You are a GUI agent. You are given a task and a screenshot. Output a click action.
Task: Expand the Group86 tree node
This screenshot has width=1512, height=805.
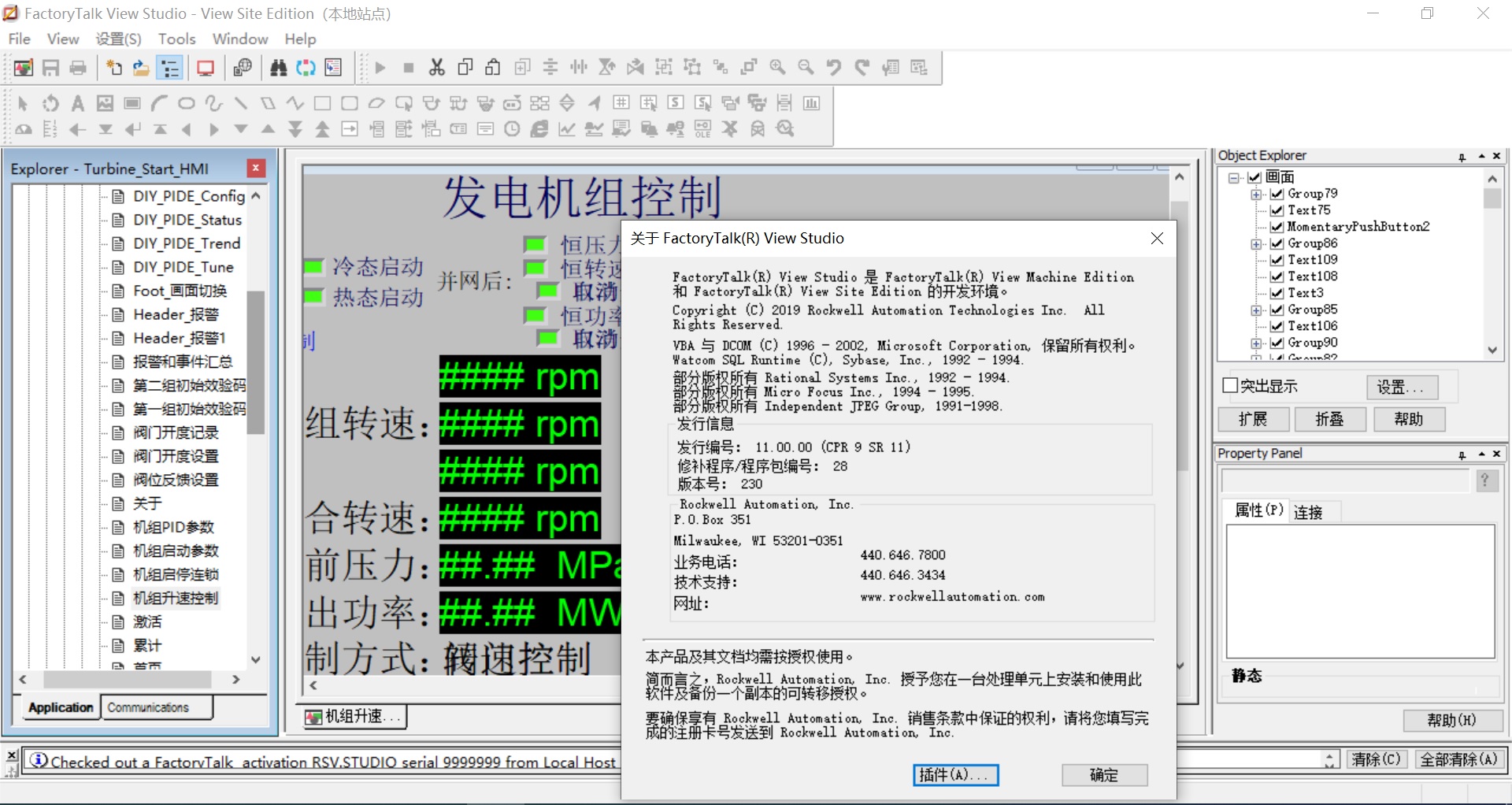[1257, 244]
